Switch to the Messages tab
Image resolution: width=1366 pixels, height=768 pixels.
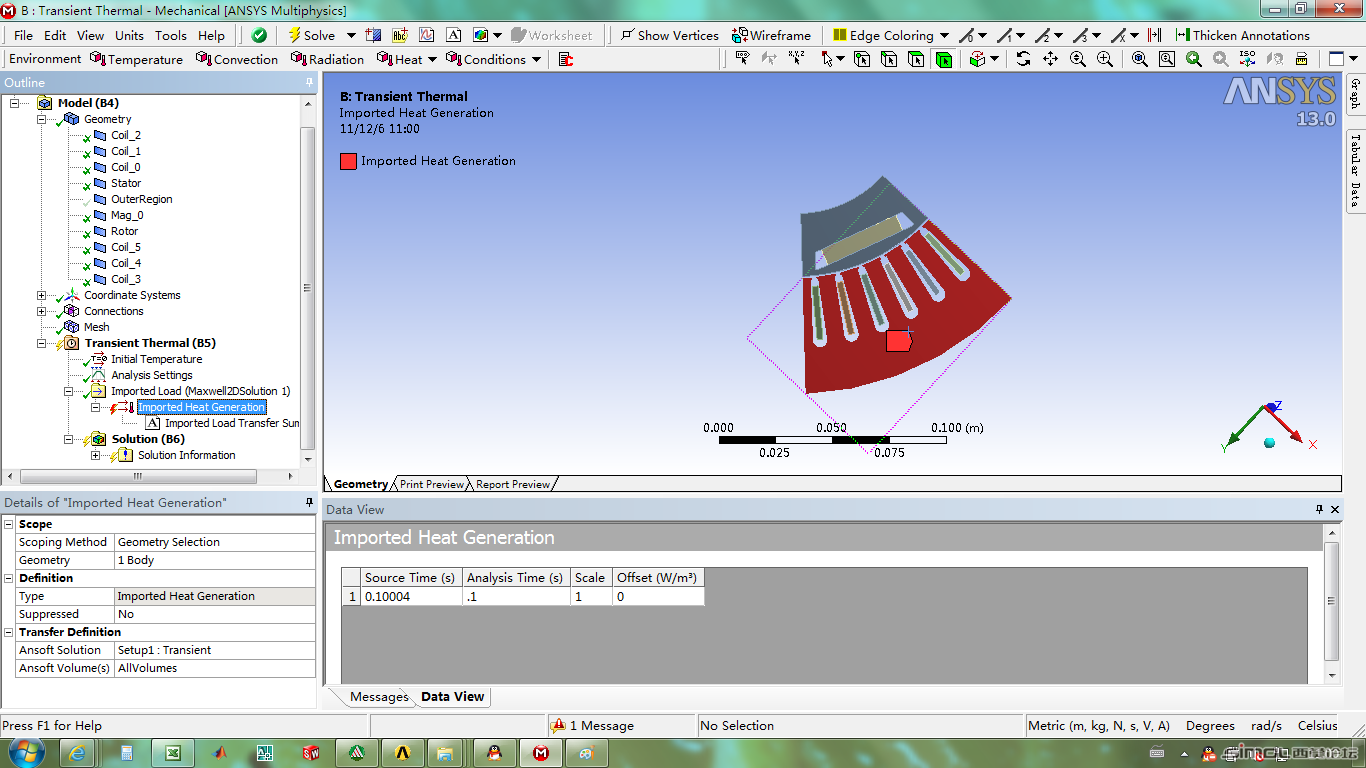point(379,697)
